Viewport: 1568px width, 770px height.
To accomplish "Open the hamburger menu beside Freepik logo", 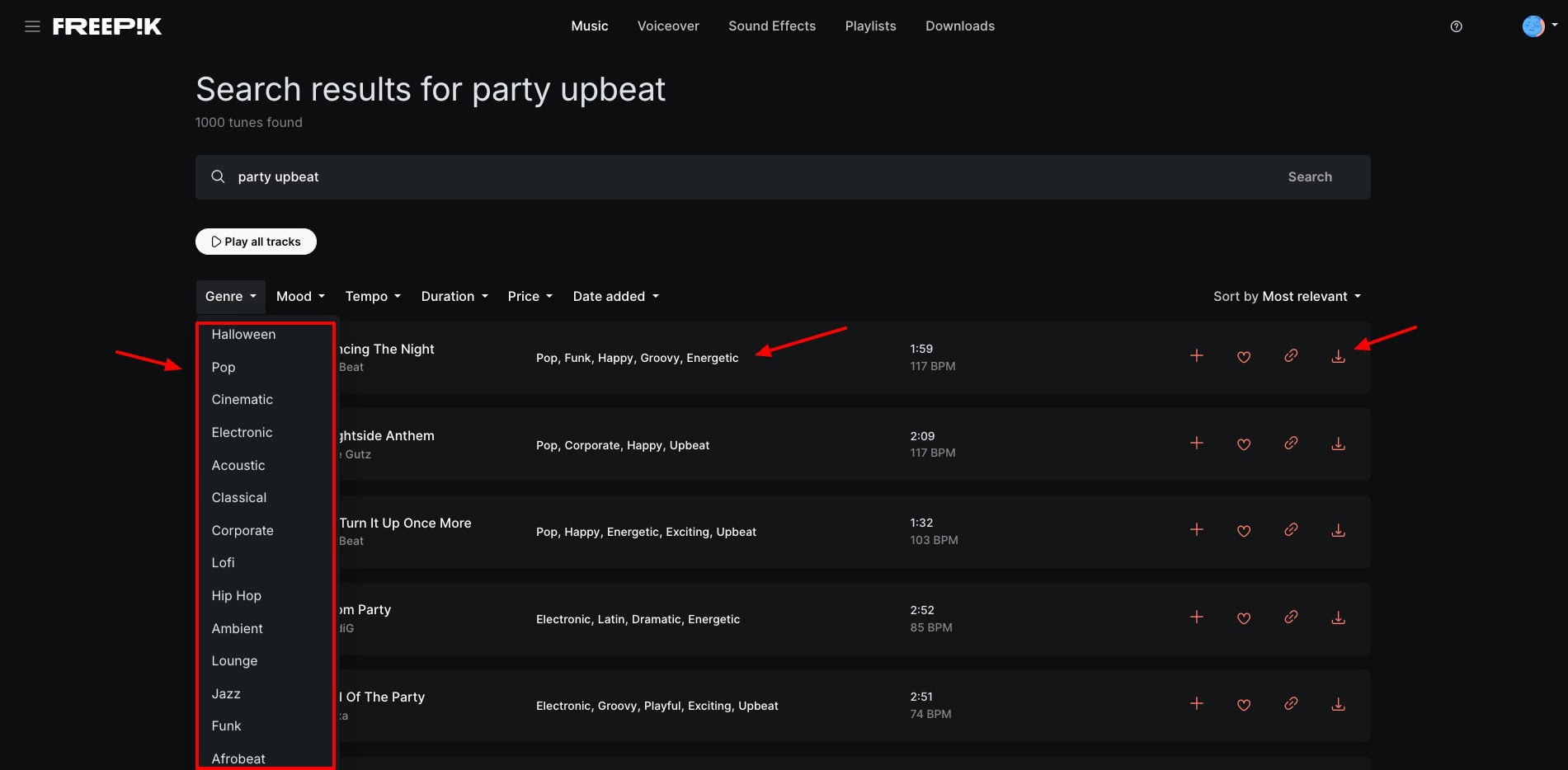I will click(x=32, y=26).
